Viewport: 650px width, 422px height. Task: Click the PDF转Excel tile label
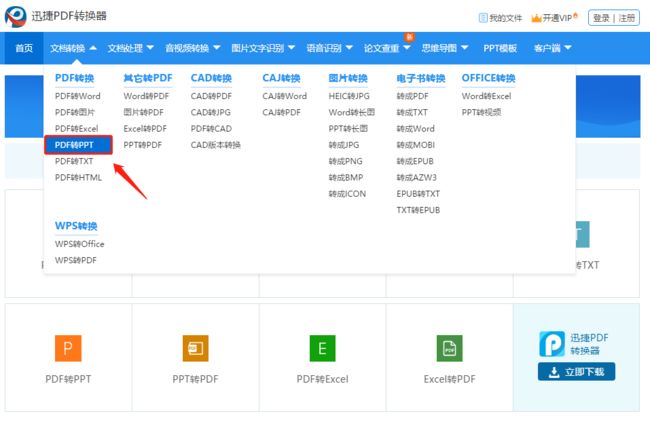click(322, 379)
